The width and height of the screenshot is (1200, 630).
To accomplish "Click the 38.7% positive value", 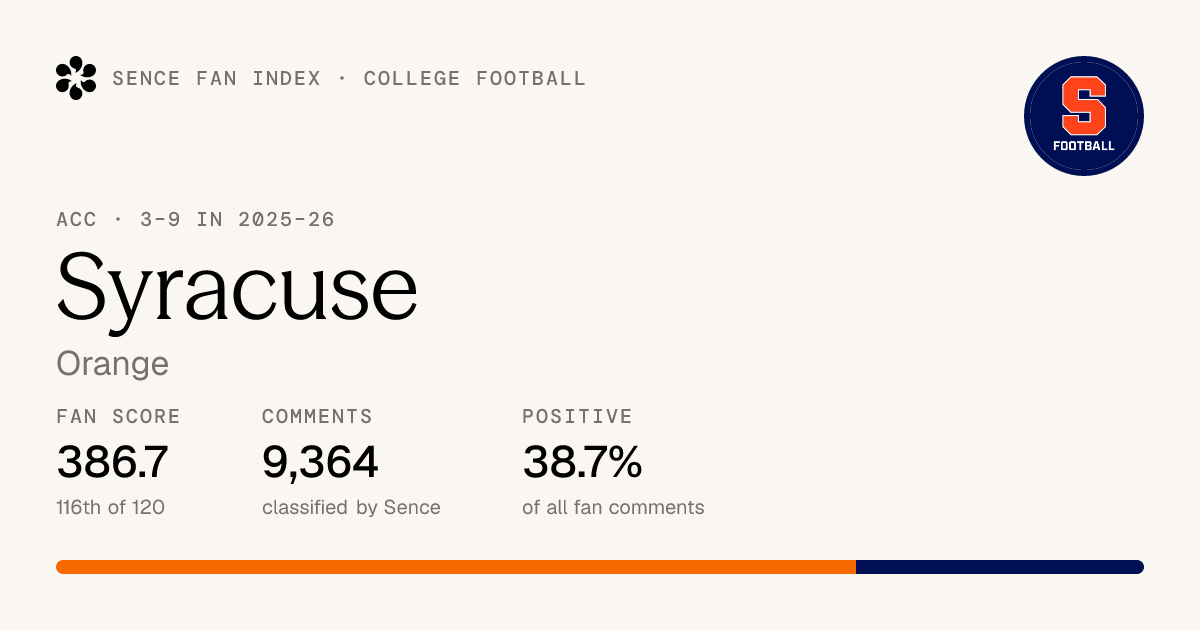I will [x=582, y=462].
